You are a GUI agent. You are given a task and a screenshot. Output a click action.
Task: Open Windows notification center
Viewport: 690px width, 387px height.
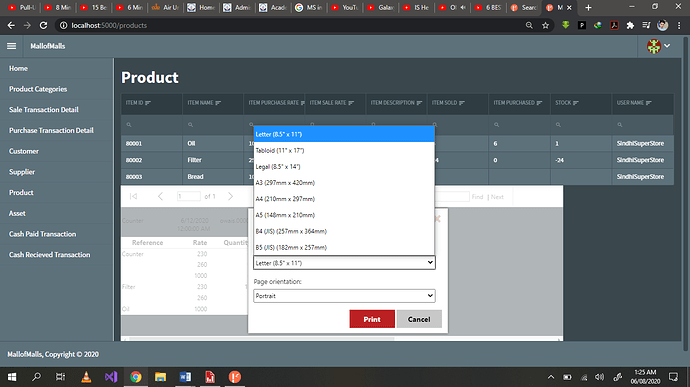click(x=673, y=377)
